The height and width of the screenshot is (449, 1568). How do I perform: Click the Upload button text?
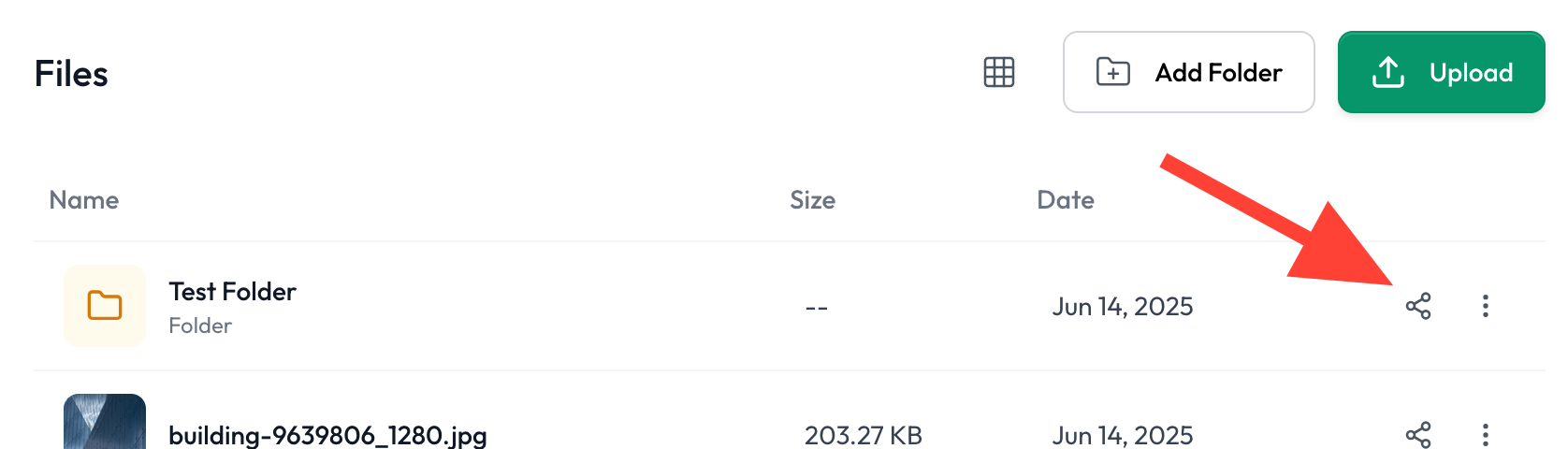(x=1471, y=73)
